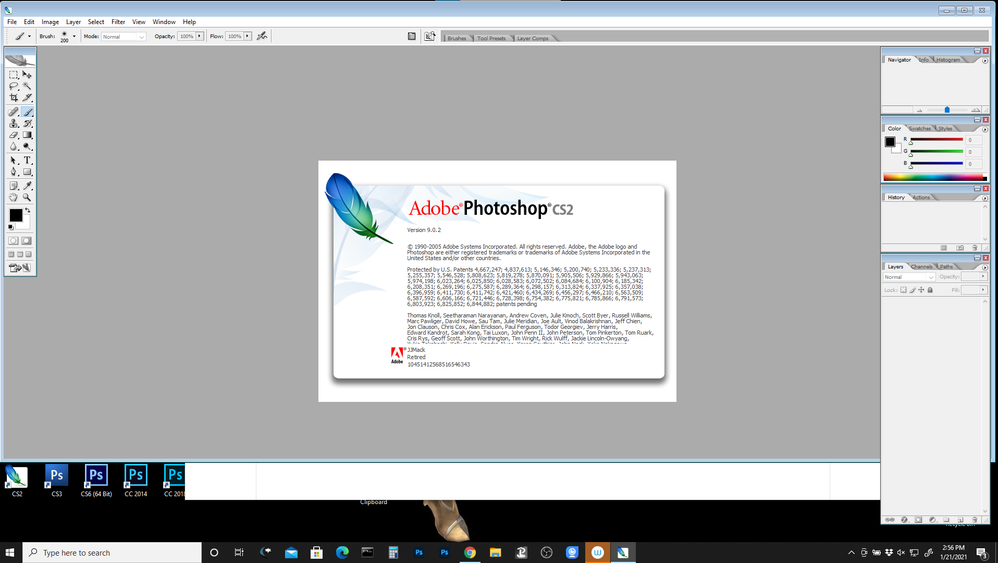This screenshot has height=563, width=998.
Task: Open the Help menu
Action: click(189, 22)
